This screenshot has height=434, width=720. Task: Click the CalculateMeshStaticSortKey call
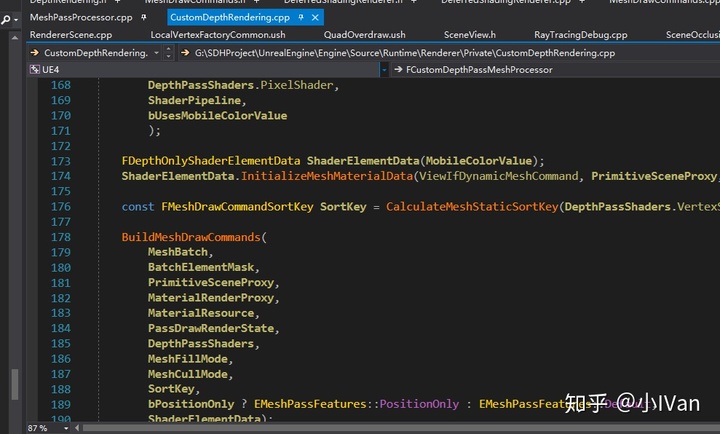[x=472, y=207]
